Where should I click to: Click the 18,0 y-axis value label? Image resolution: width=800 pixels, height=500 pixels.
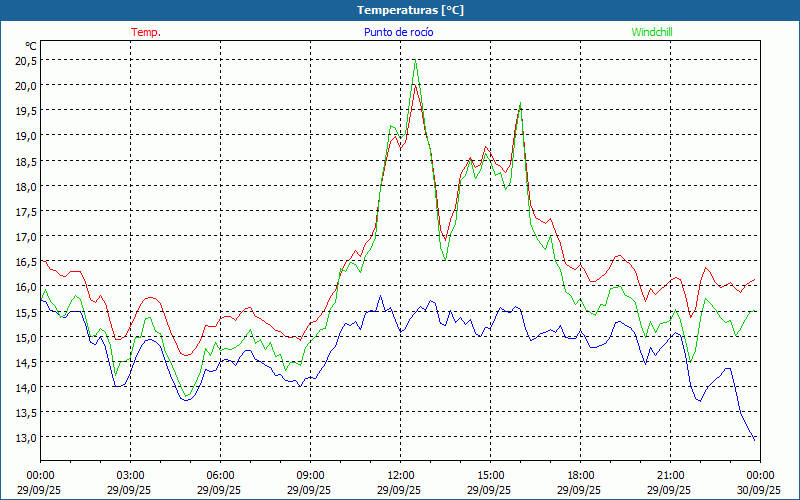[x=26, y=186]
